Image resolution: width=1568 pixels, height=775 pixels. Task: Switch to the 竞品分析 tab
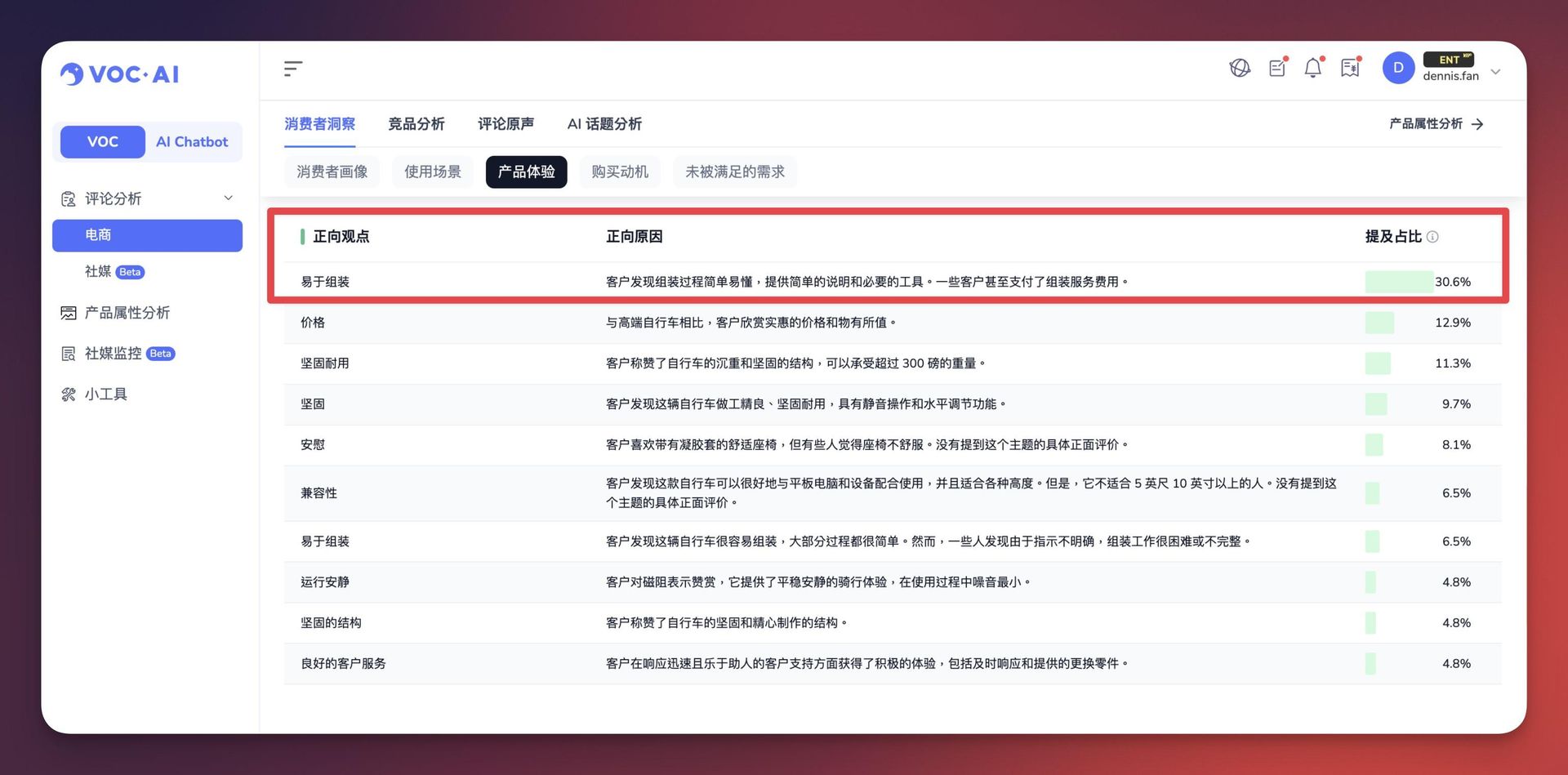[416, 124]
